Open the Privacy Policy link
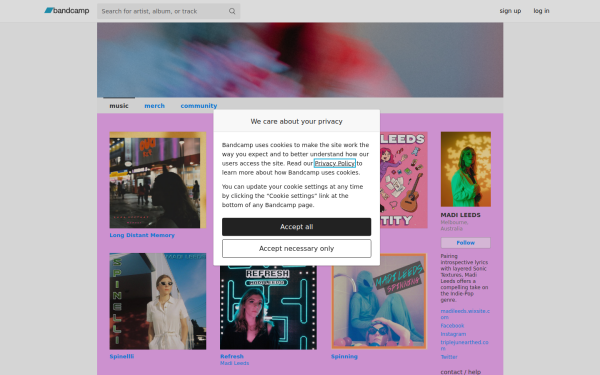Screen dimensions: 600x375 (334, 163)
